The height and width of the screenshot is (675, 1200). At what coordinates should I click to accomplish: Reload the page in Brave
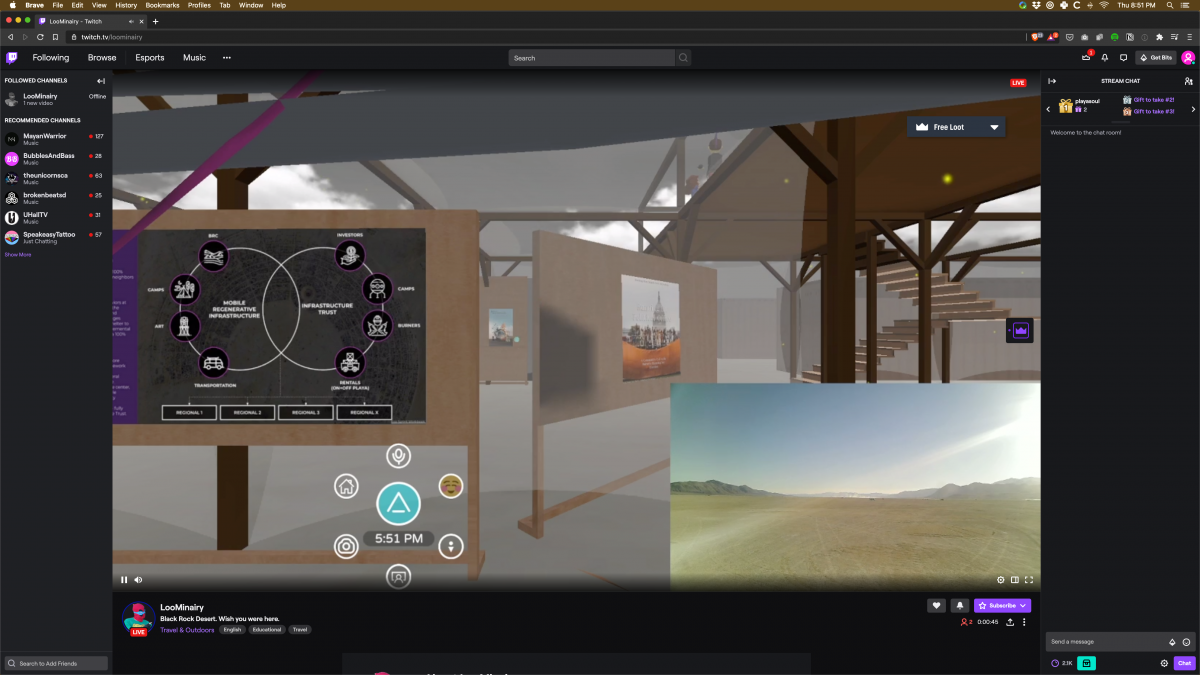click(x=40, y=37)
